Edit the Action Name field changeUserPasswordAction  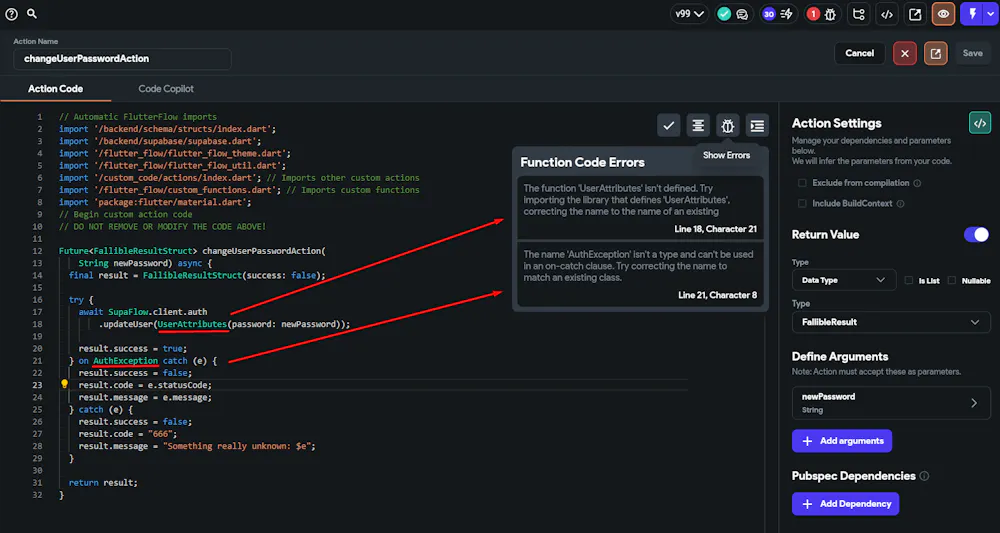[x=122, y=59]
